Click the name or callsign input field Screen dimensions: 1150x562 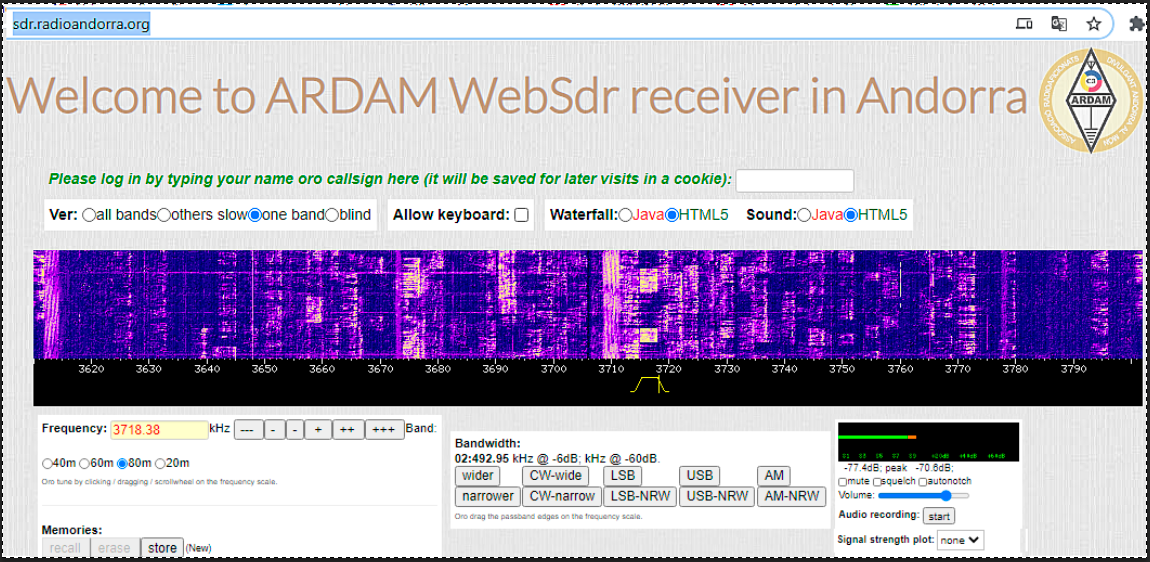795,180
